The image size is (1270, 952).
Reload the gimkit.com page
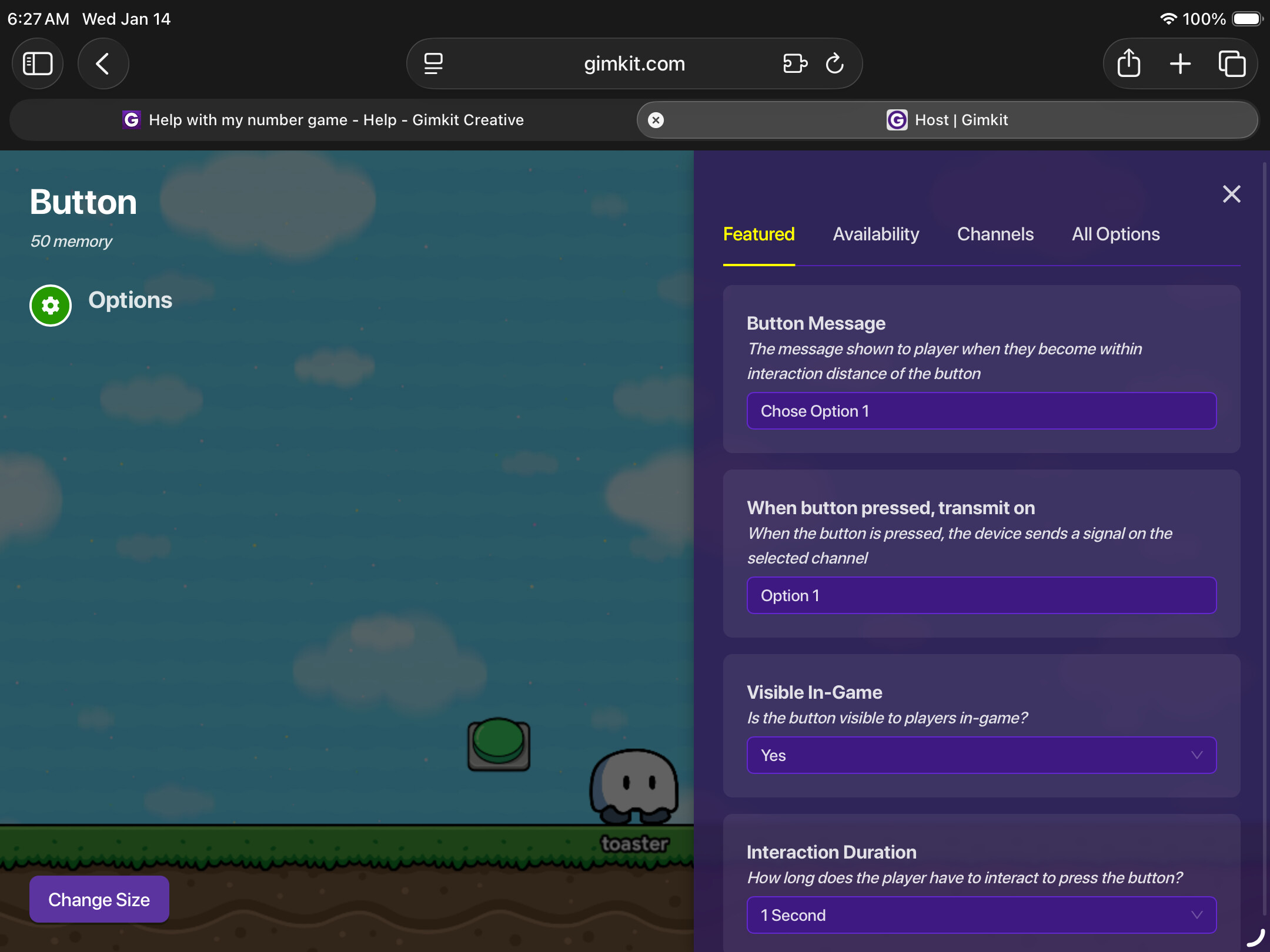pos(834,63)
